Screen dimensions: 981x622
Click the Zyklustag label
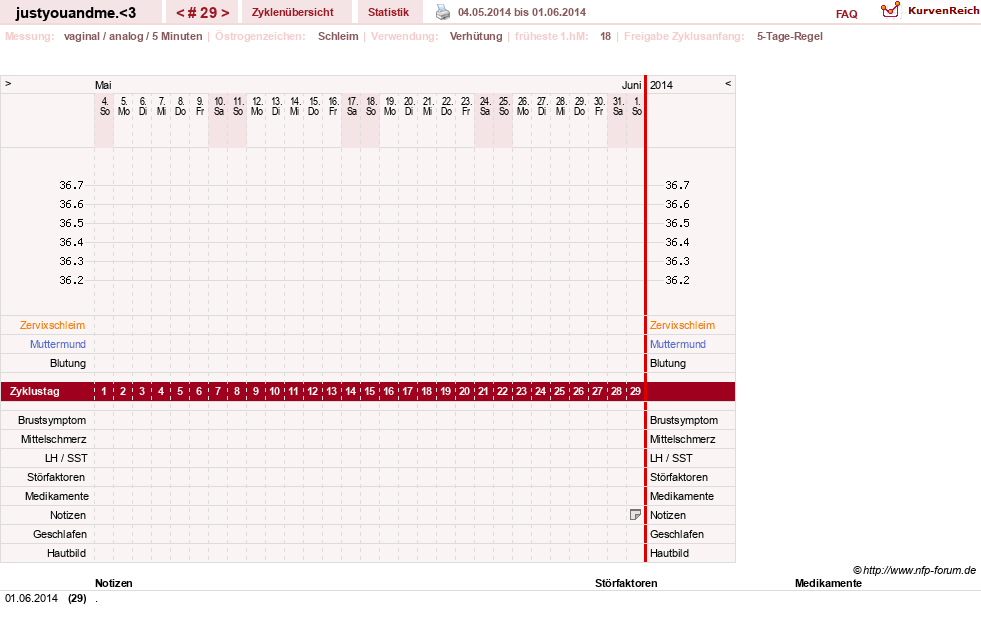click(x=34, y=391)
